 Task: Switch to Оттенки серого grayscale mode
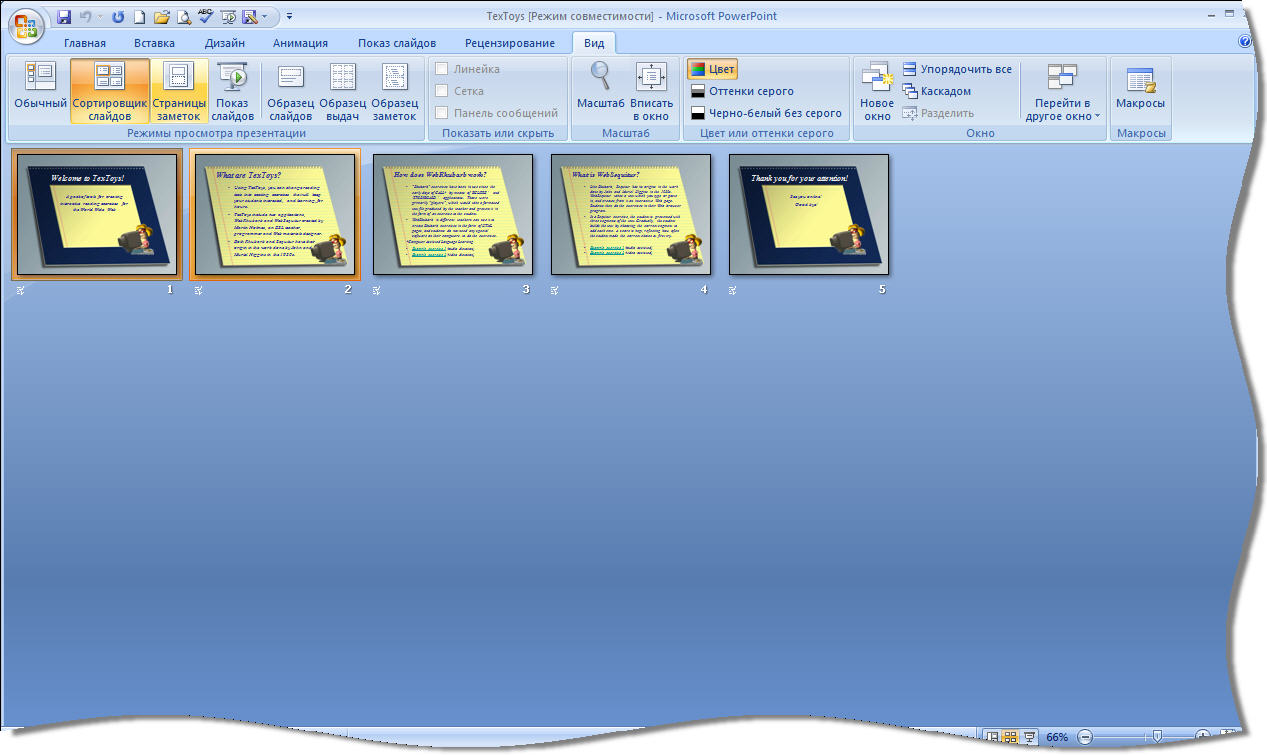(x=741, y=91)
